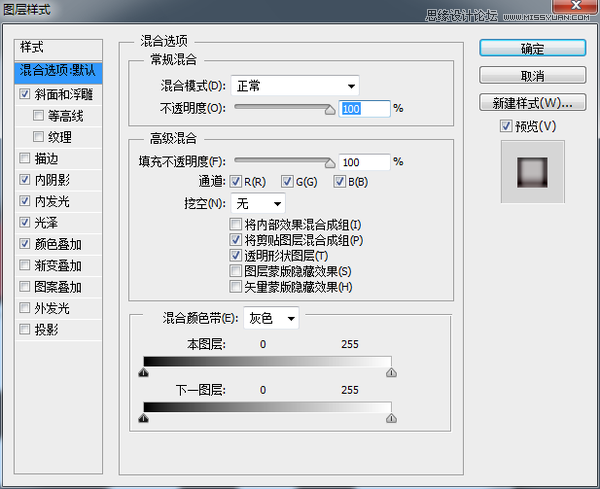
Task: Close the 图层样式 dialog window
Action: 576,5
